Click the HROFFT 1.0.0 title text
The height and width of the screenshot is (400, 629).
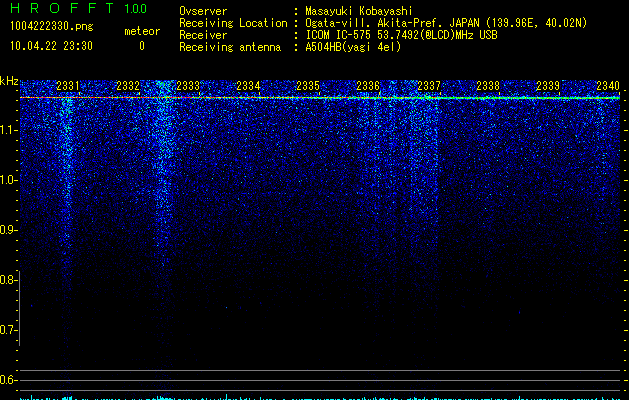click(78, 8)
